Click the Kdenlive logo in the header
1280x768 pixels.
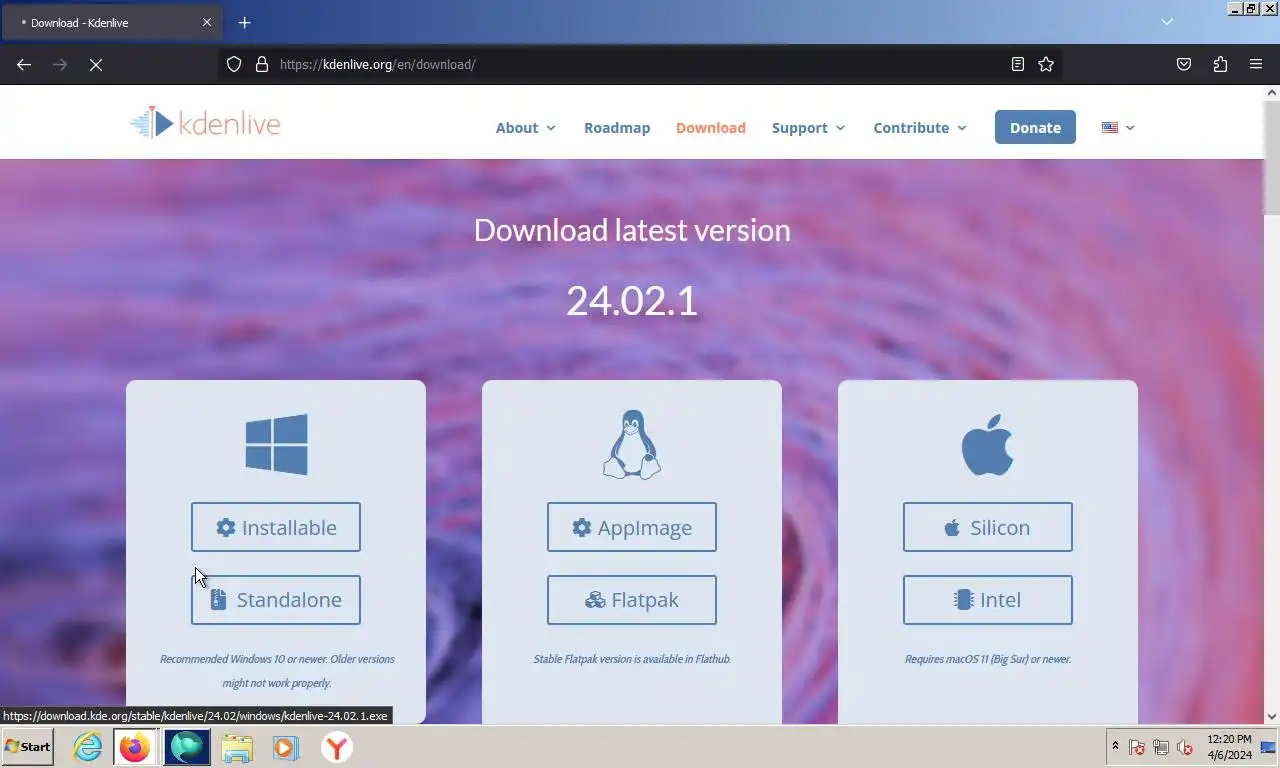205,123
